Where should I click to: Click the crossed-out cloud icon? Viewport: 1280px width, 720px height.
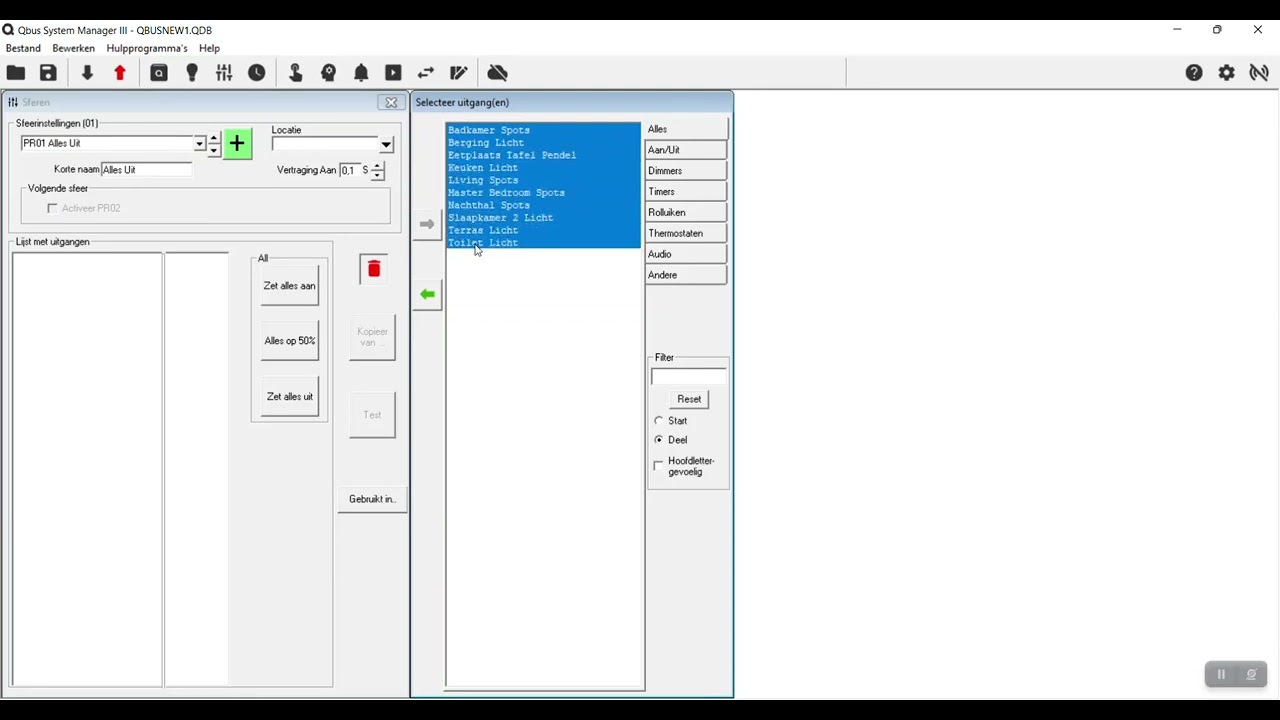[x=498, y=73]
